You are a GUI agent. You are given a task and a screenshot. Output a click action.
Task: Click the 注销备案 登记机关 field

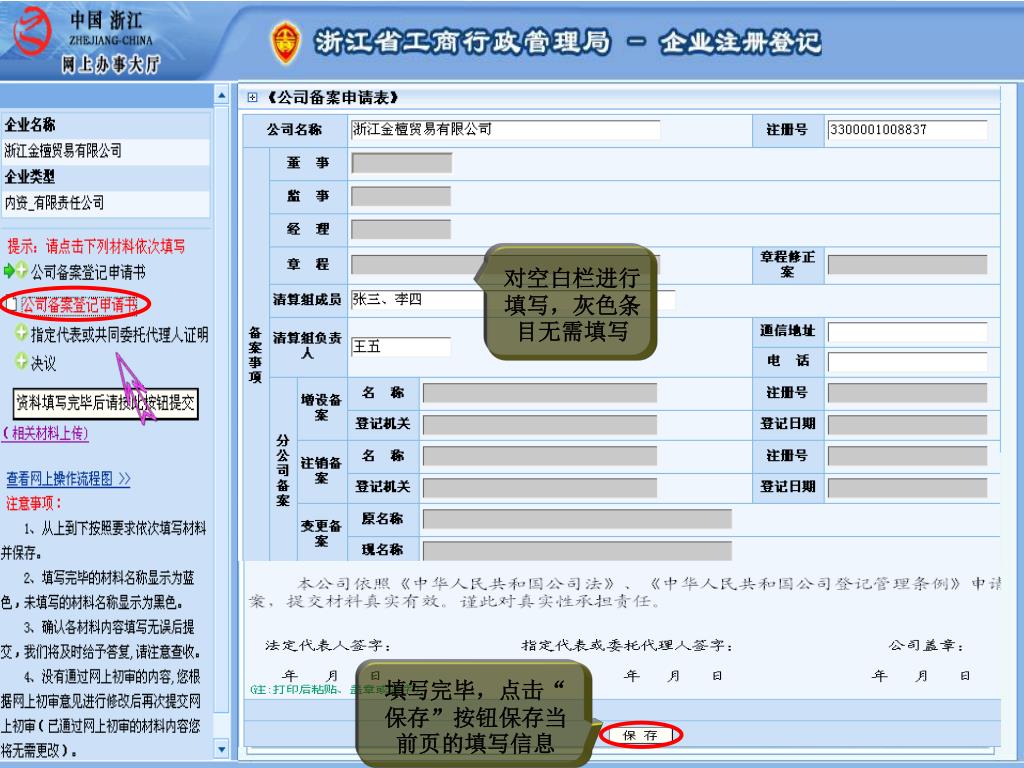pyautogui.click(x=539, y=488)
